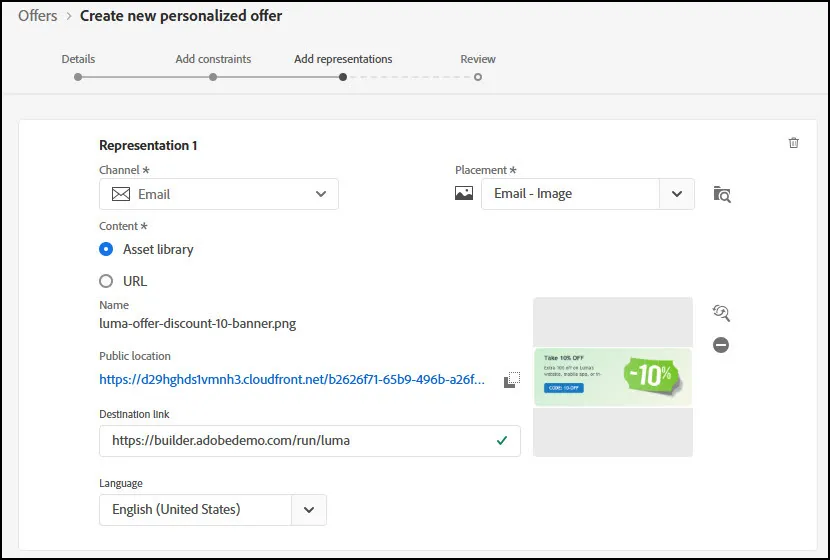Click the Name label above the file name
The height and width of the screenshot is (560, 830).
pos(114,305)
